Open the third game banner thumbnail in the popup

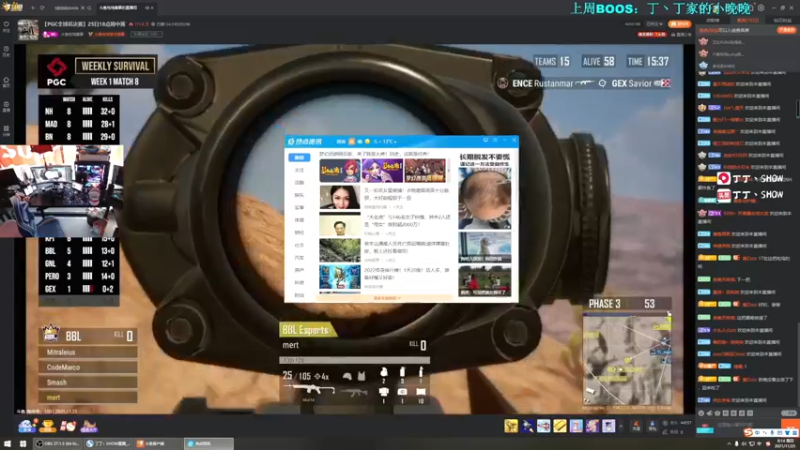pyautogui.click(x=425, y=170)
